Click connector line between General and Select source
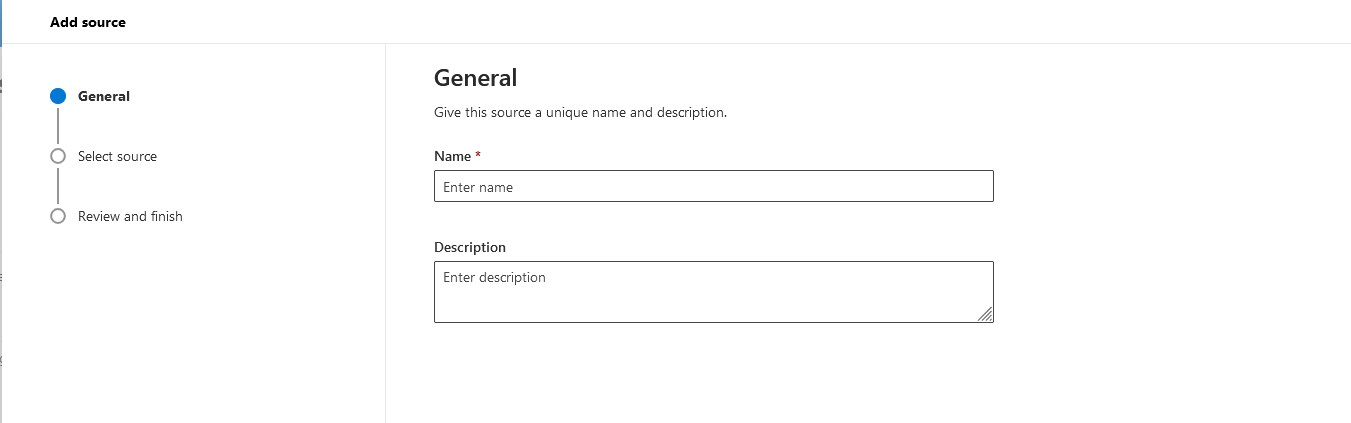The width and height of the screenshot is (1351, 423). click(x=58, y=126)
